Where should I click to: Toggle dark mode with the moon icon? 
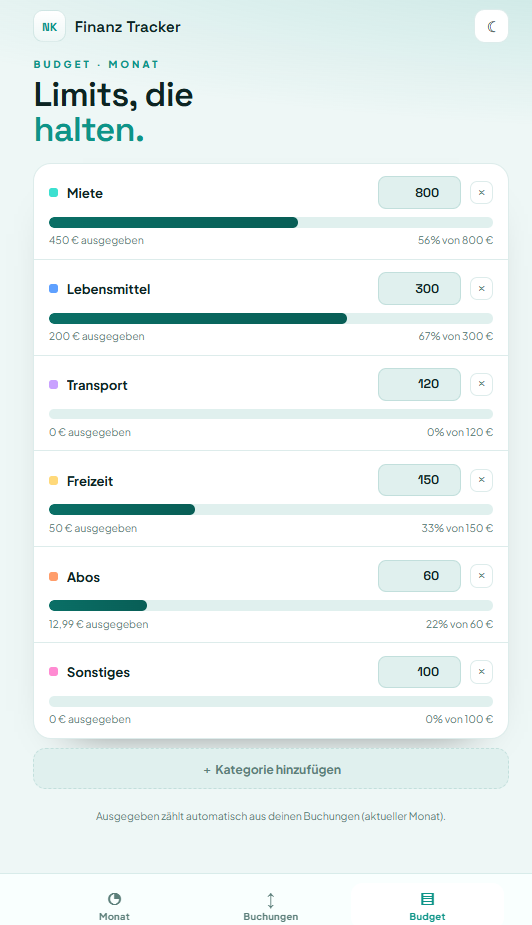pyautogui.click(x=491, y=27)
